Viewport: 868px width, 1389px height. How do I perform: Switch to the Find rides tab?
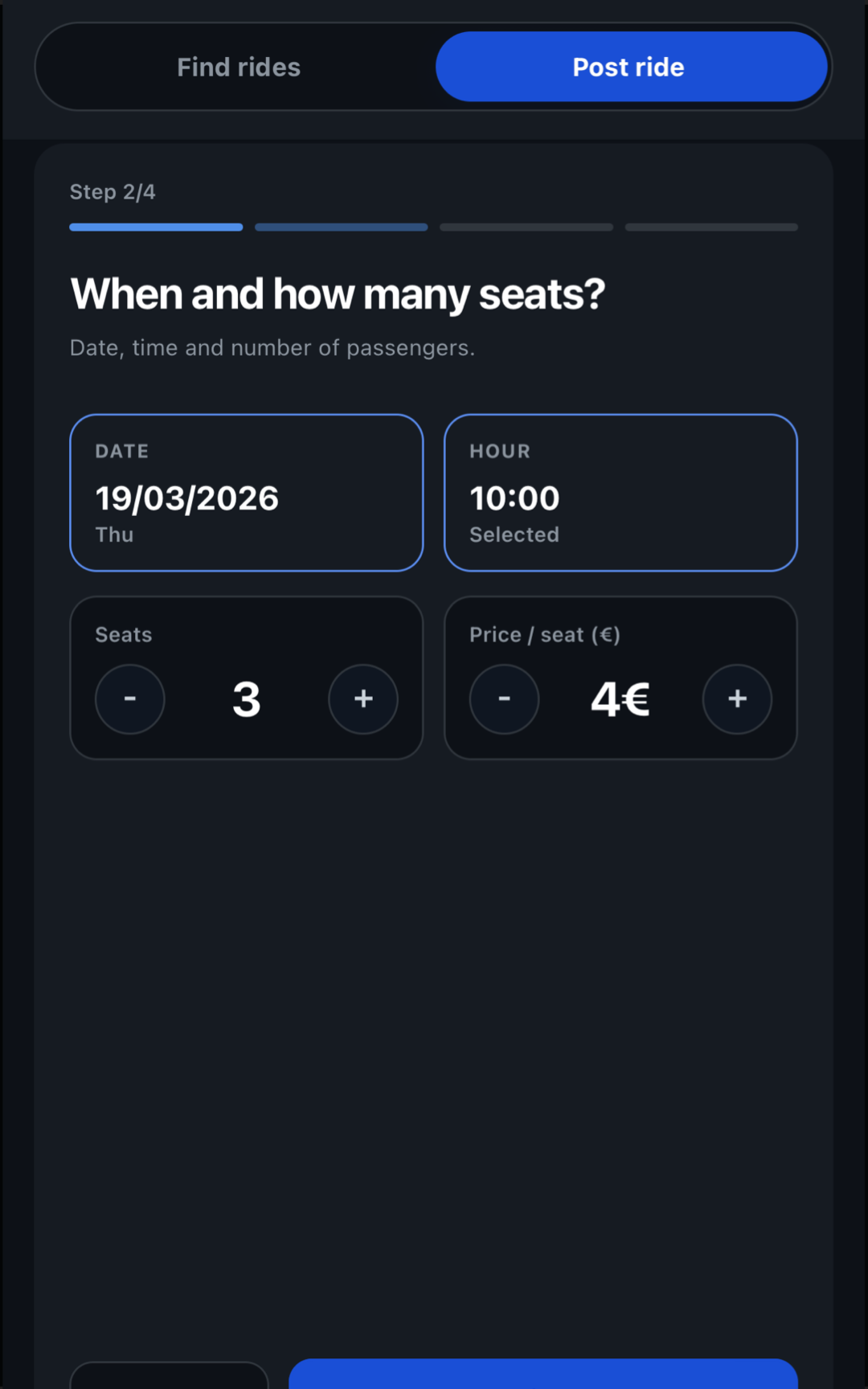(239, 68)
